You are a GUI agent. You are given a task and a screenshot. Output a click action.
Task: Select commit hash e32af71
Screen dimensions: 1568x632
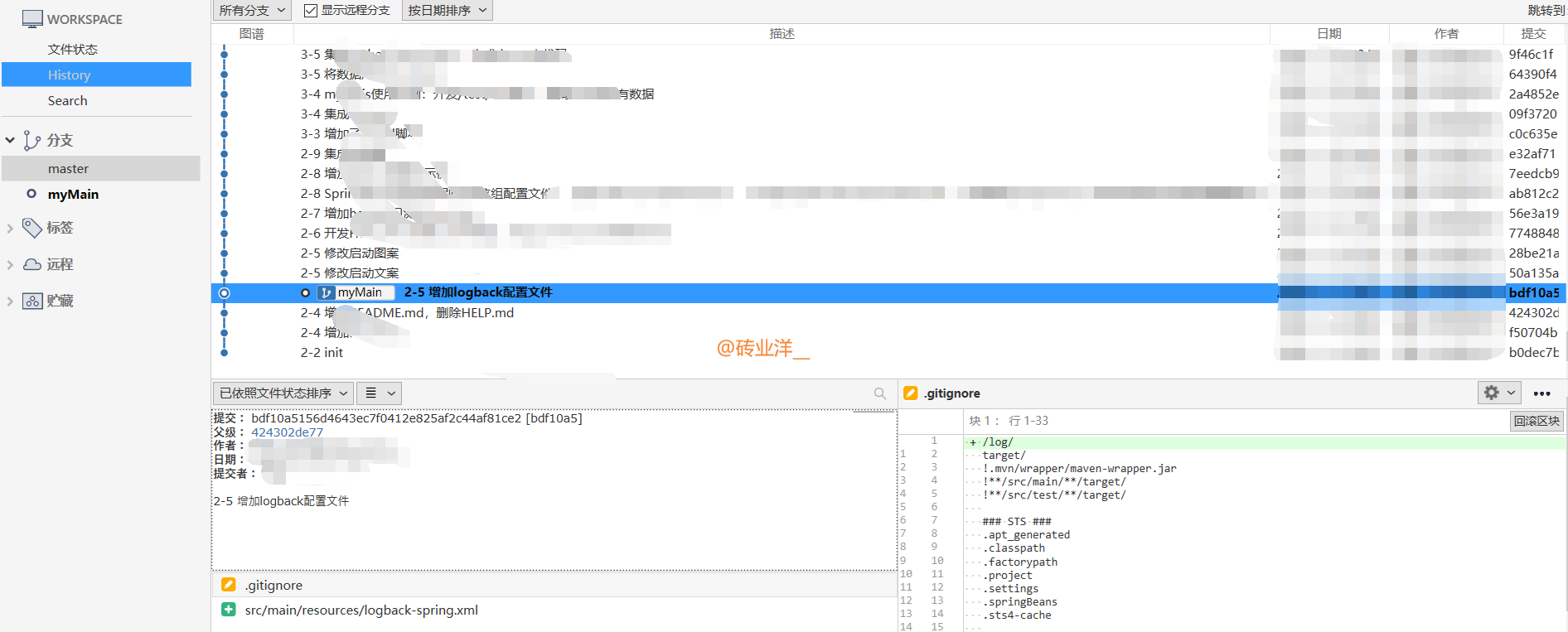click(1532, 153)
